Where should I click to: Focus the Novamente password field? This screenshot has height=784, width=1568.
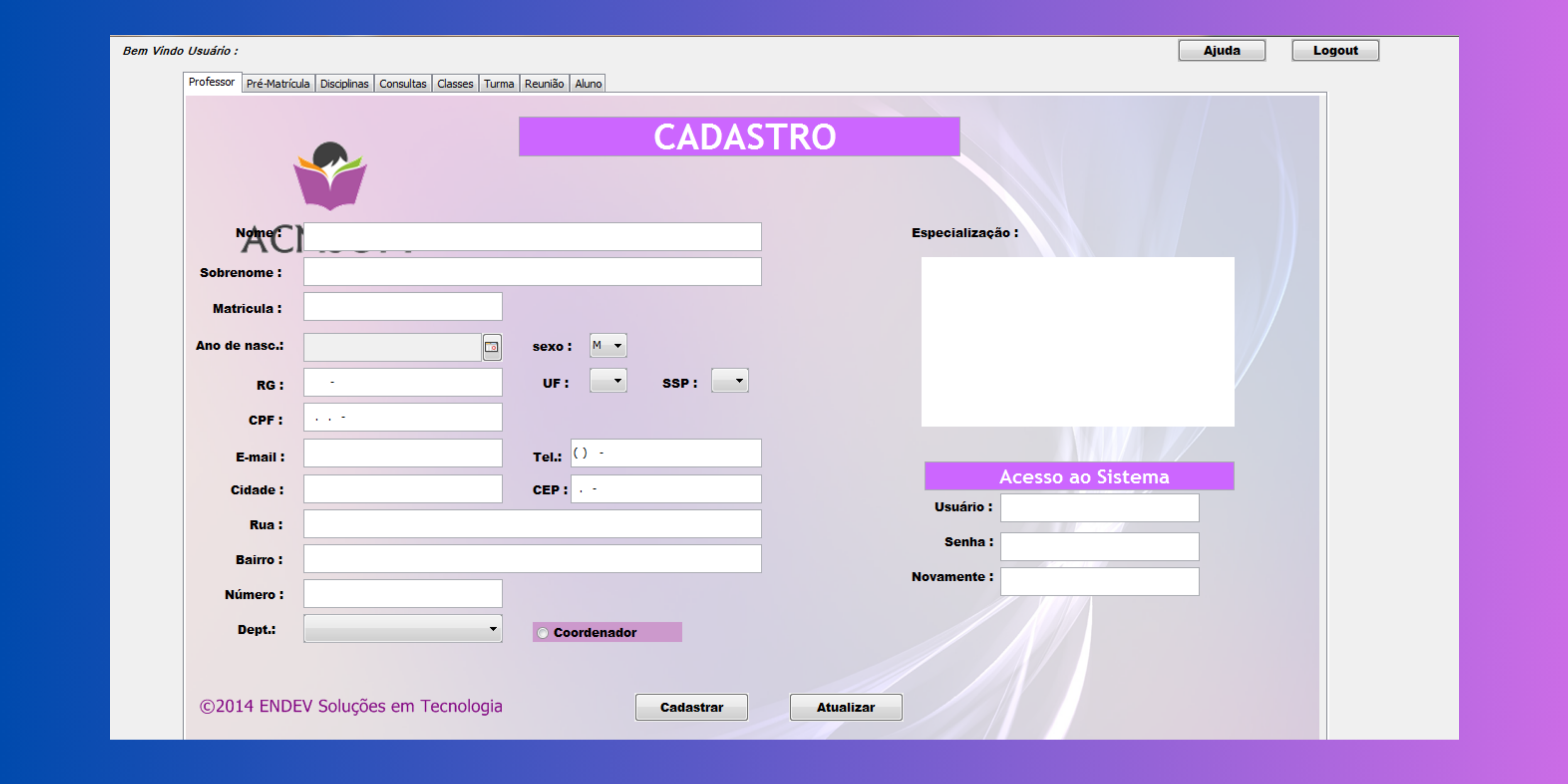tap(1100, 581)
